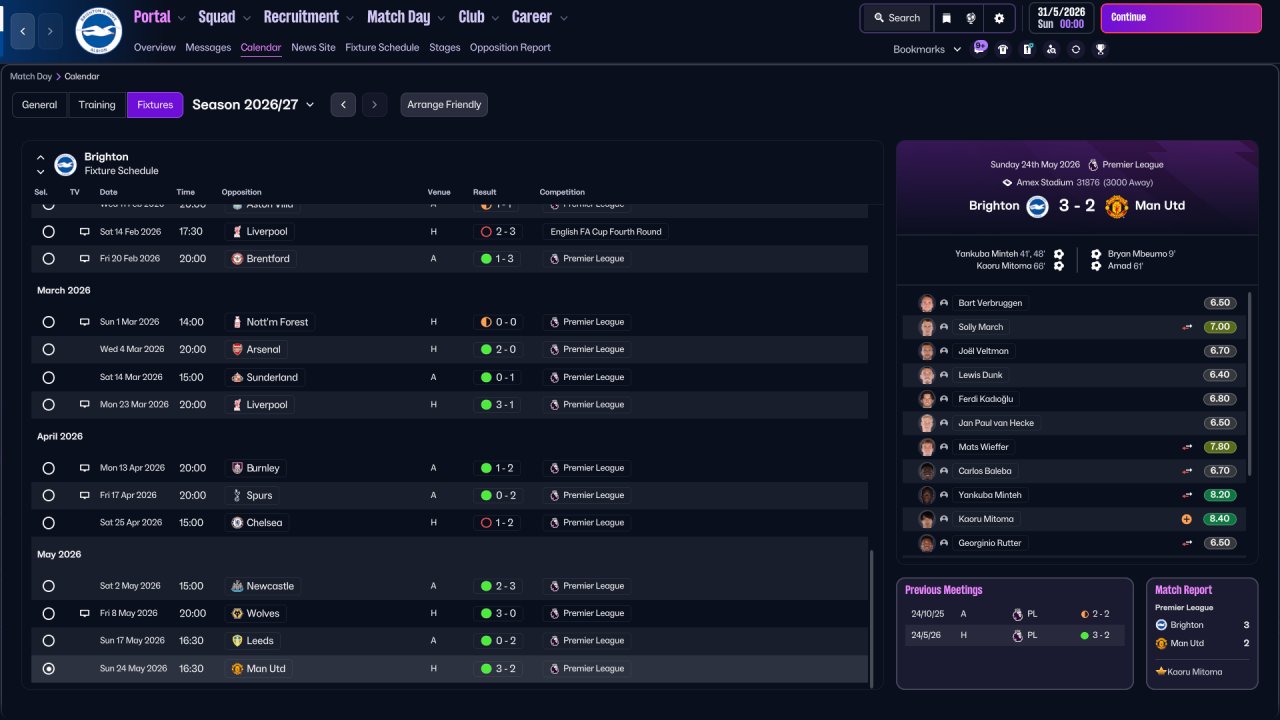This screenshot has width=1280, height=720.
Task: Click the Continue button
Action: point(1181,18)
